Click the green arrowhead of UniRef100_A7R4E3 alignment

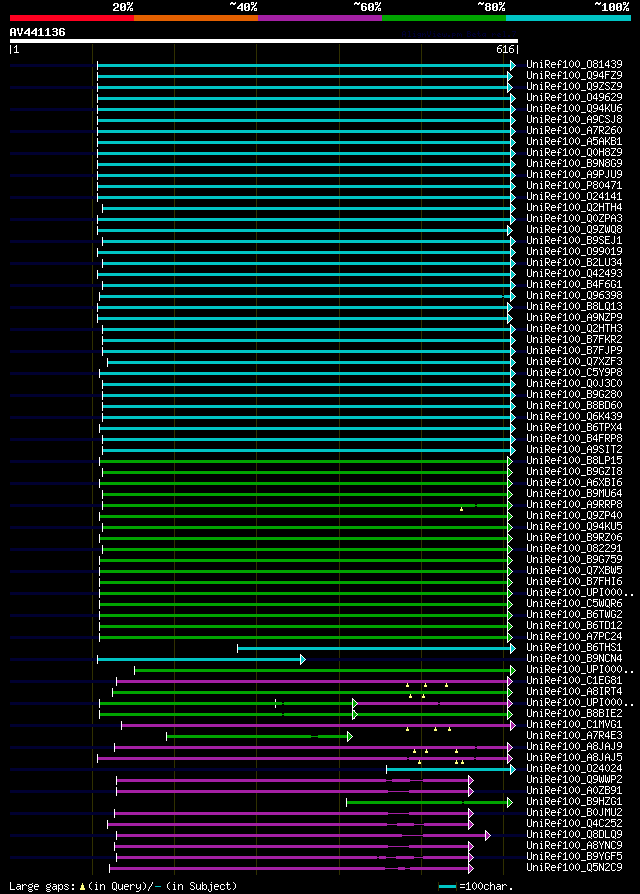point(350,737)
